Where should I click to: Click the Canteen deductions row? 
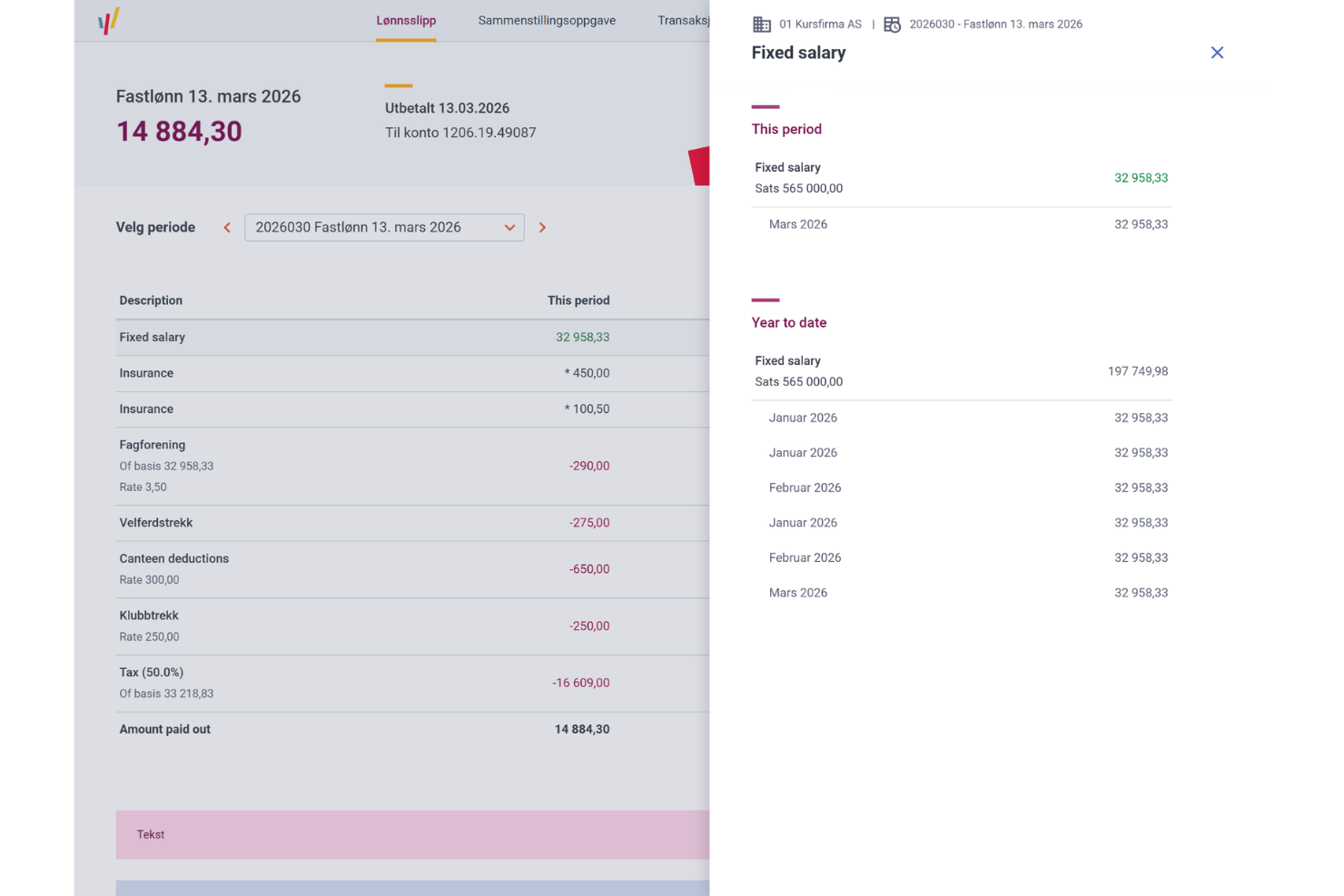[x=412, y=569]
